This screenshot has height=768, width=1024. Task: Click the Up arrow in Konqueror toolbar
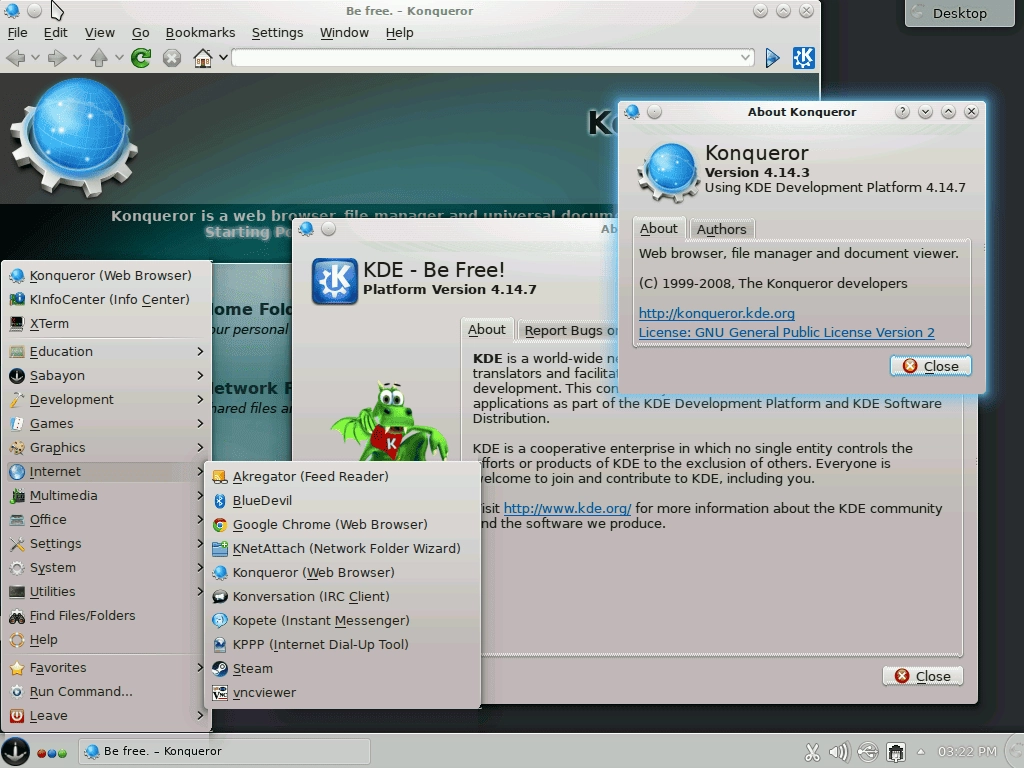coord(99,58)
